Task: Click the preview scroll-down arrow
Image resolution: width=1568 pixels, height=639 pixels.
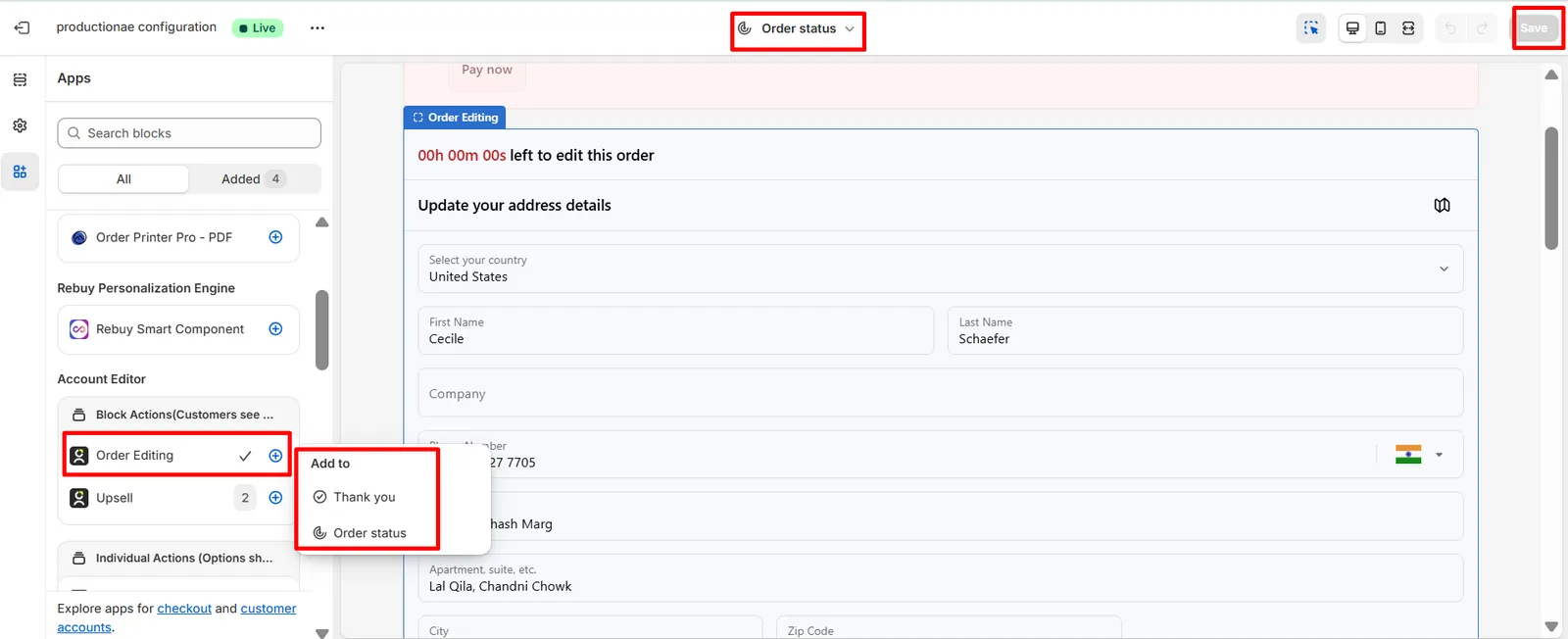Action: [1551, 626]
